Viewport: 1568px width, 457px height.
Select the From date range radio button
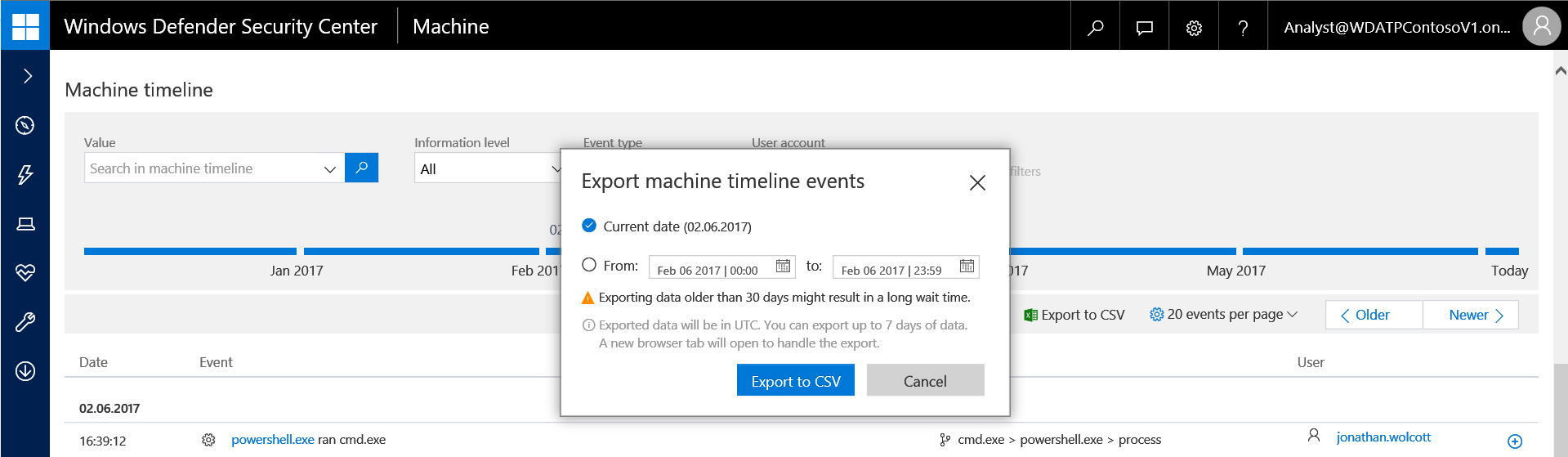click(589, 265)
